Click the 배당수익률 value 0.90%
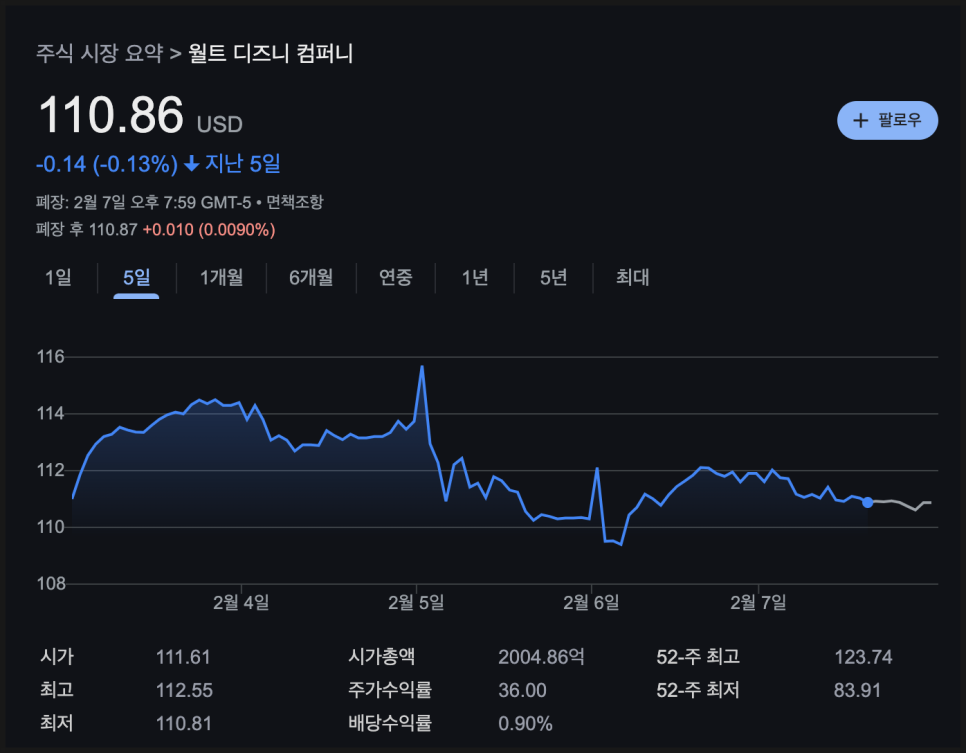 point(526,723)
